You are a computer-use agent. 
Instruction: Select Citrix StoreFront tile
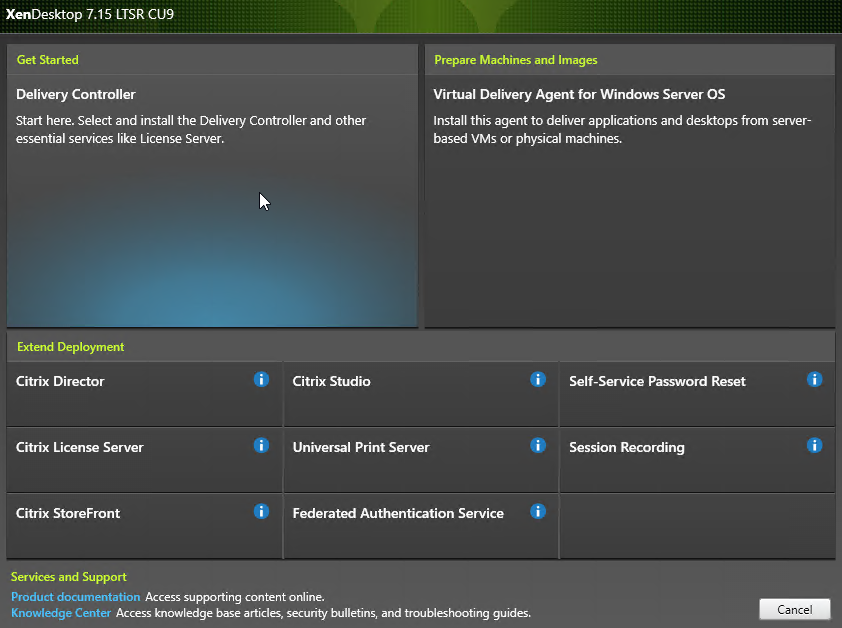tap(144, 526)
